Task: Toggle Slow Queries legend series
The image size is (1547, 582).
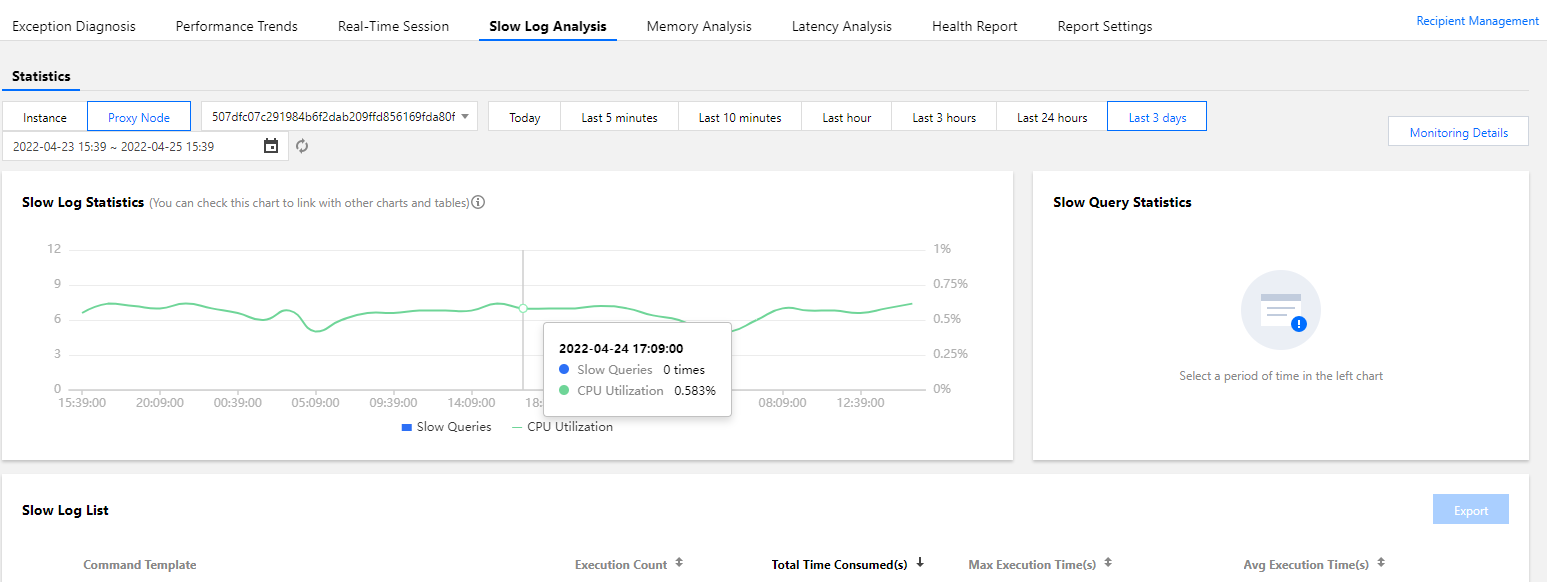Action: tap(446, 427)
